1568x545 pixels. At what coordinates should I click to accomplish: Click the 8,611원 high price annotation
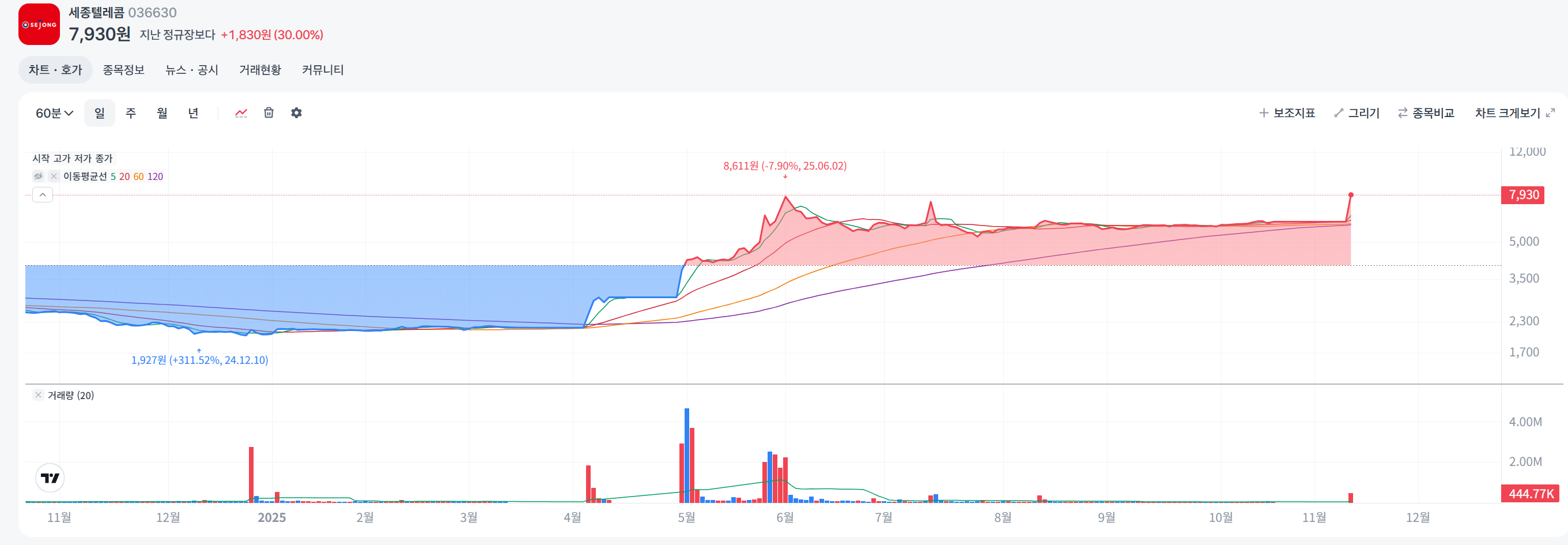click(785, 166)
